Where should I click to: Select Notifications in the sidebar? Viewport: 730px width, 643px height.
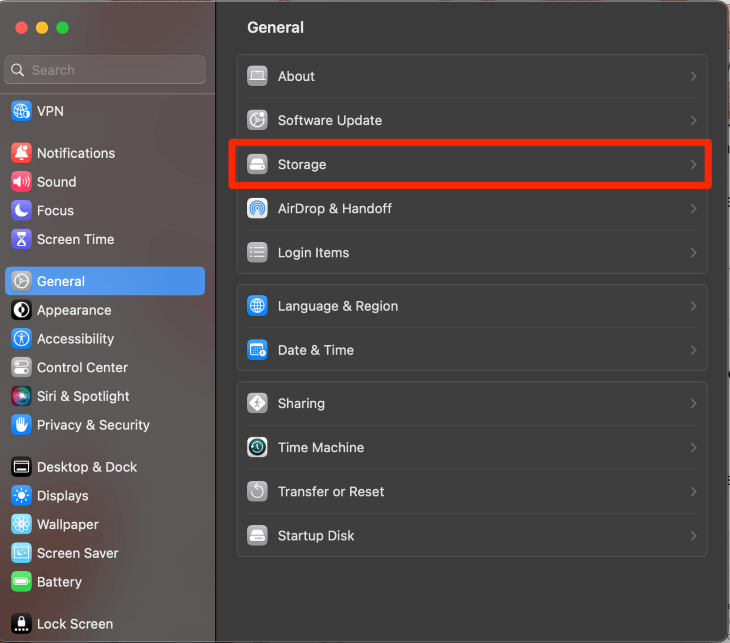pyautogui.click(x=76, y=153)
